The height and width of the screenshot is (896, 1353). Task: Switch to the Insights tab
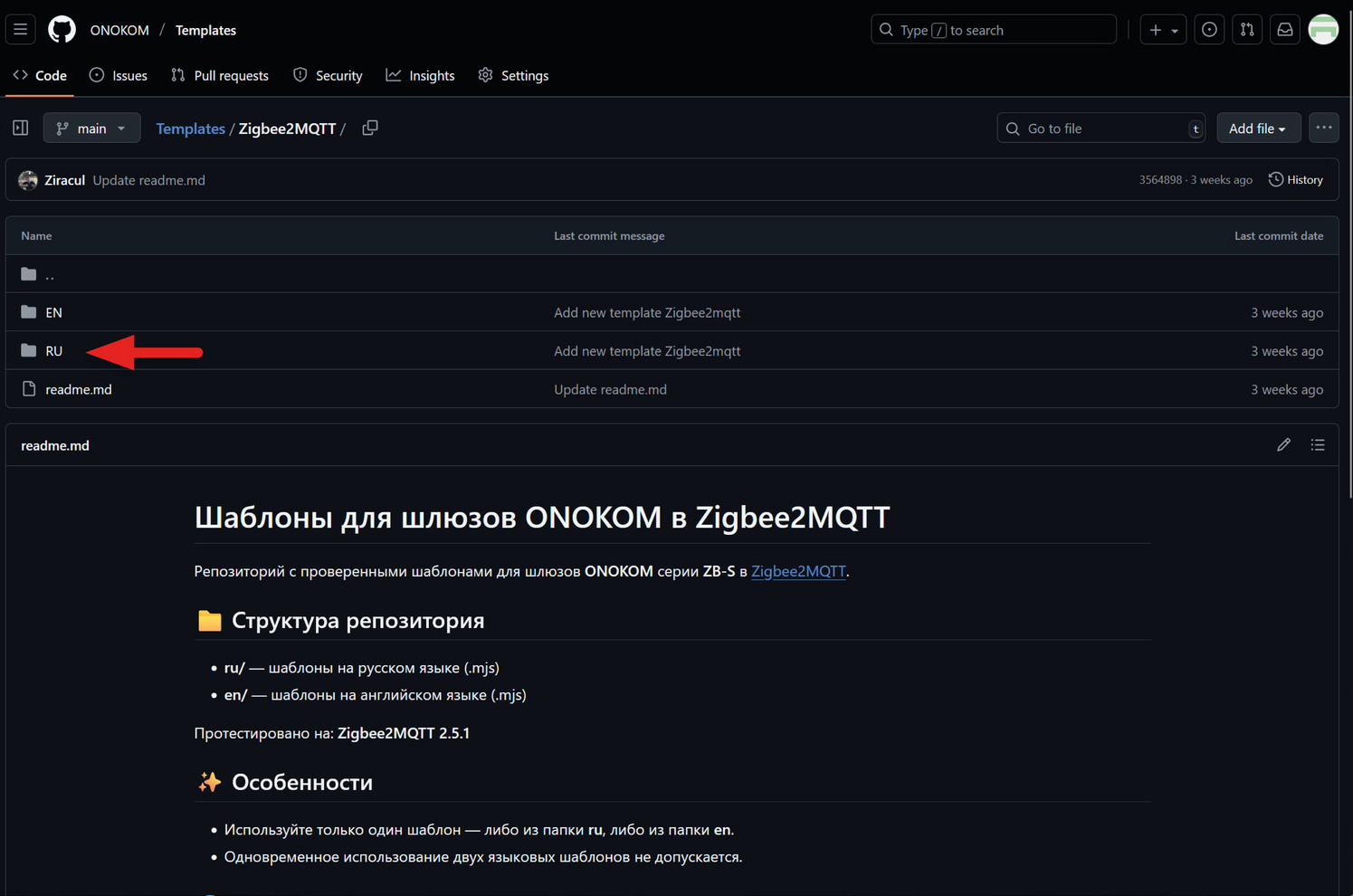point(421,76)
